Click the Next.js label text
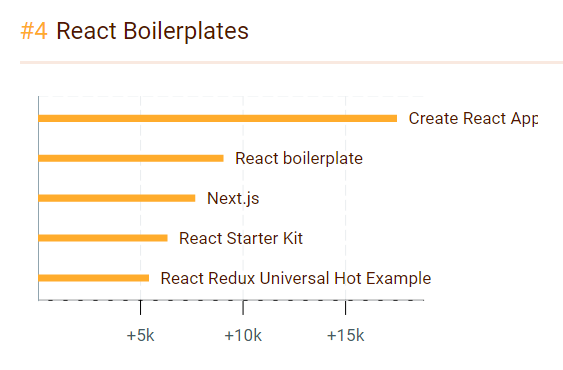This screenshot has height=370, width=563. 233,198
